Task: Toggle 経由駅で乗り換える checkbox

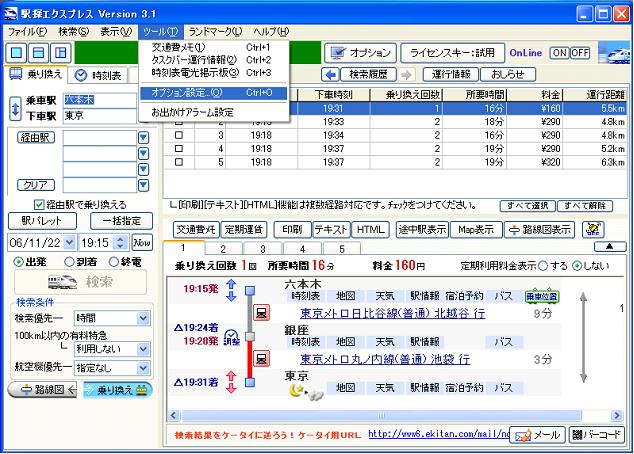Action: [x=39, y=205]
